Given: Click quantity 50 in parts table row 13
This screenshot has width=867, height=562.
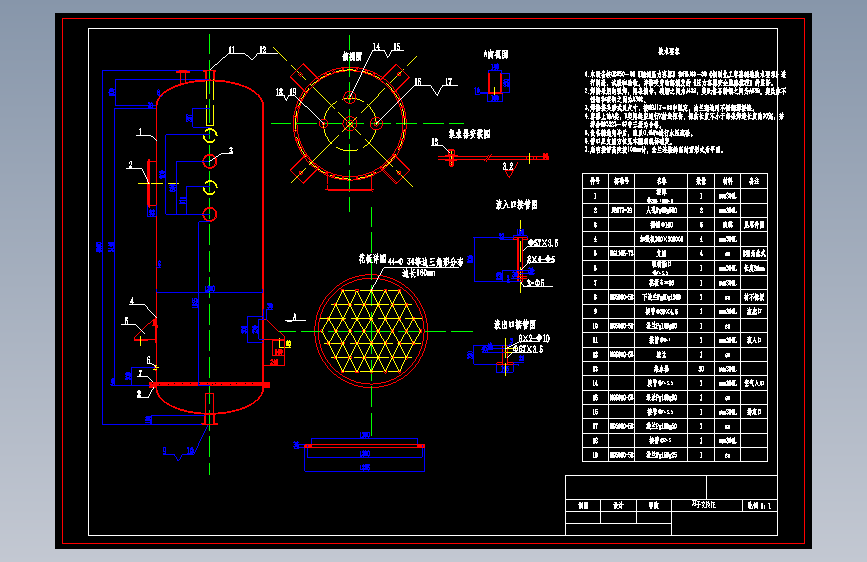Looking at the screenshot, I should (x=701, y=369).
